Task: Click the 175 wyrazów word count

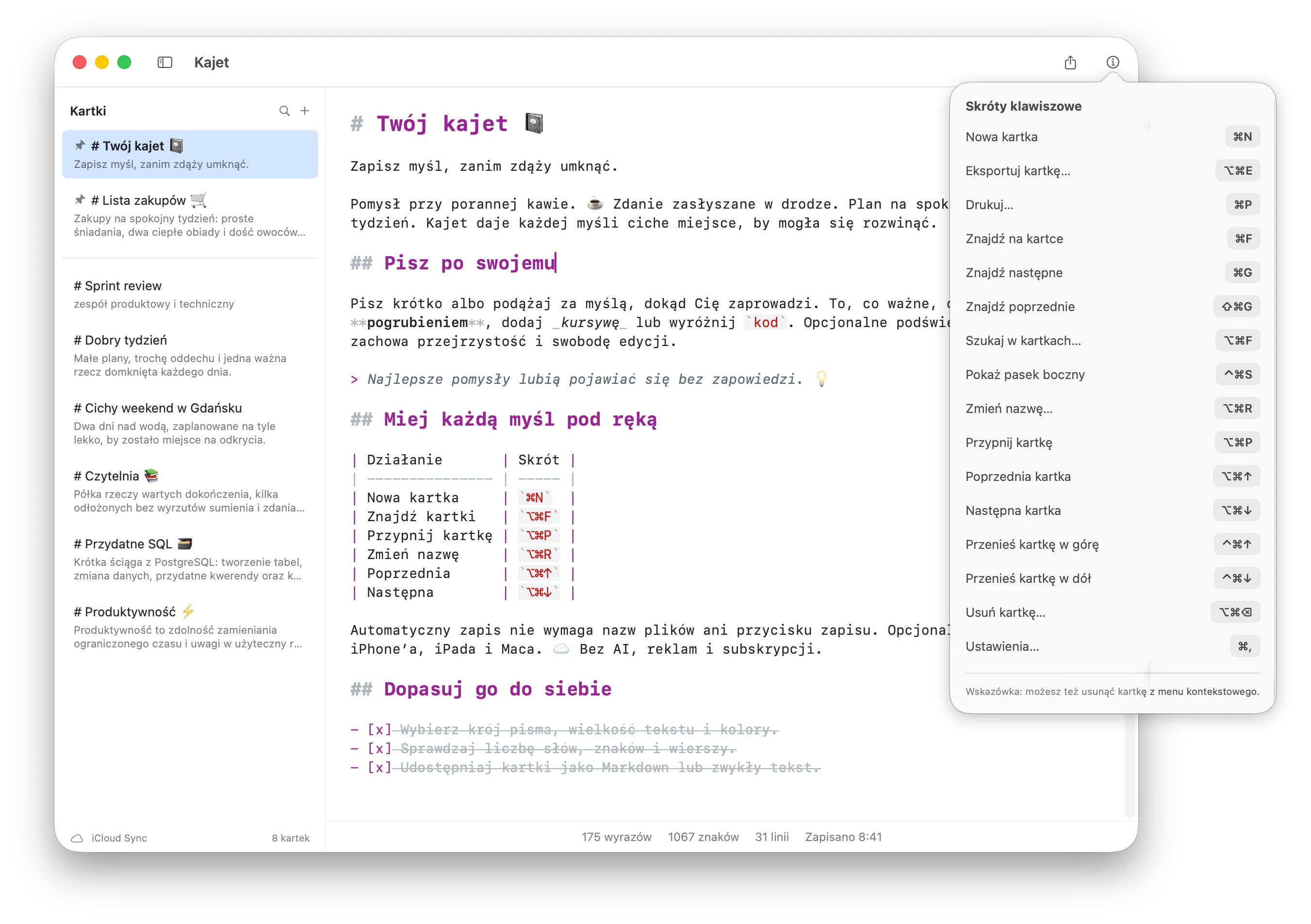Action: click(x=616, y=837)
